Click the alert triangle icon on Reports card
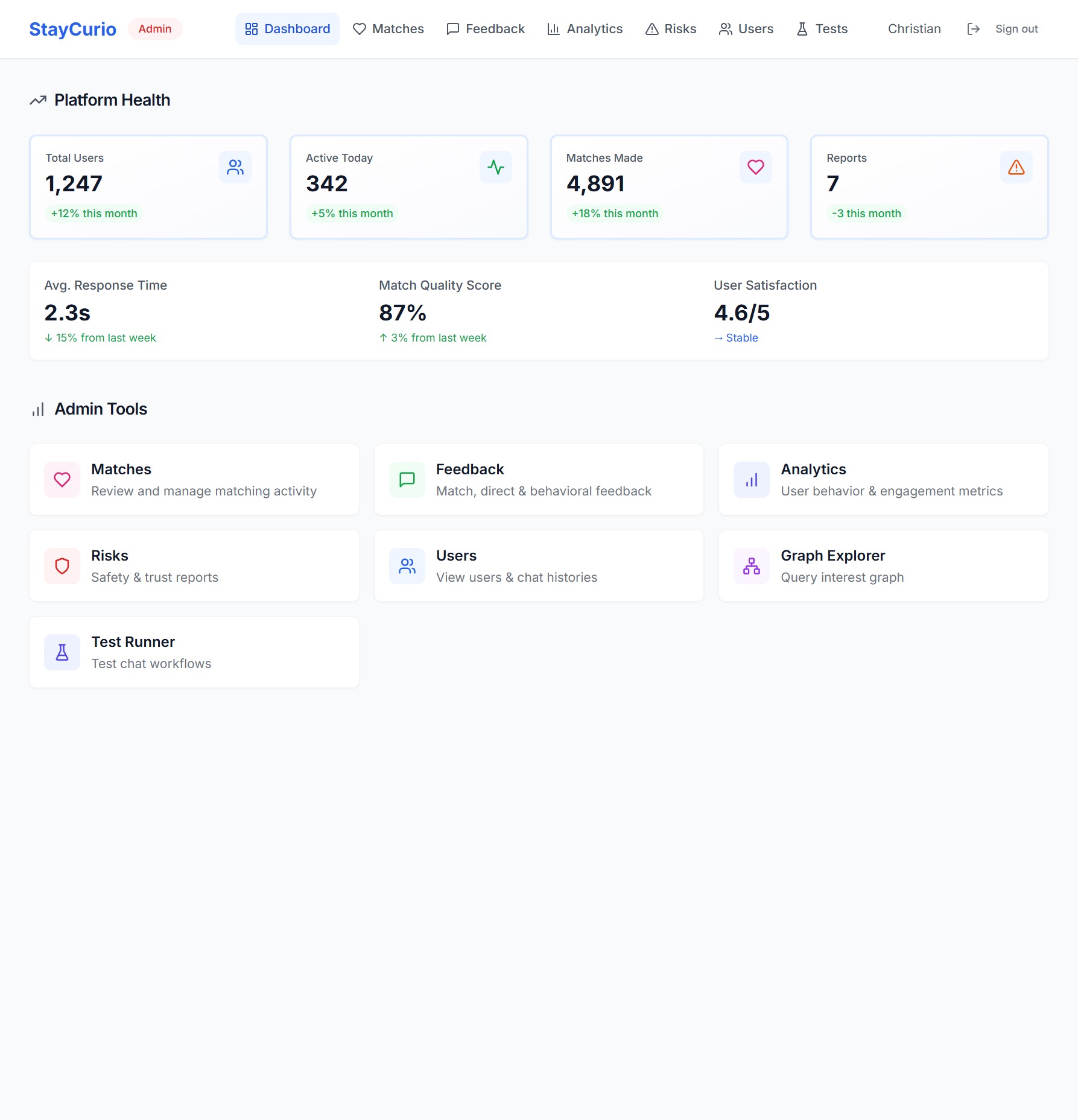The width and height of the screenshot is (1078, 1120). point(1016,167)
